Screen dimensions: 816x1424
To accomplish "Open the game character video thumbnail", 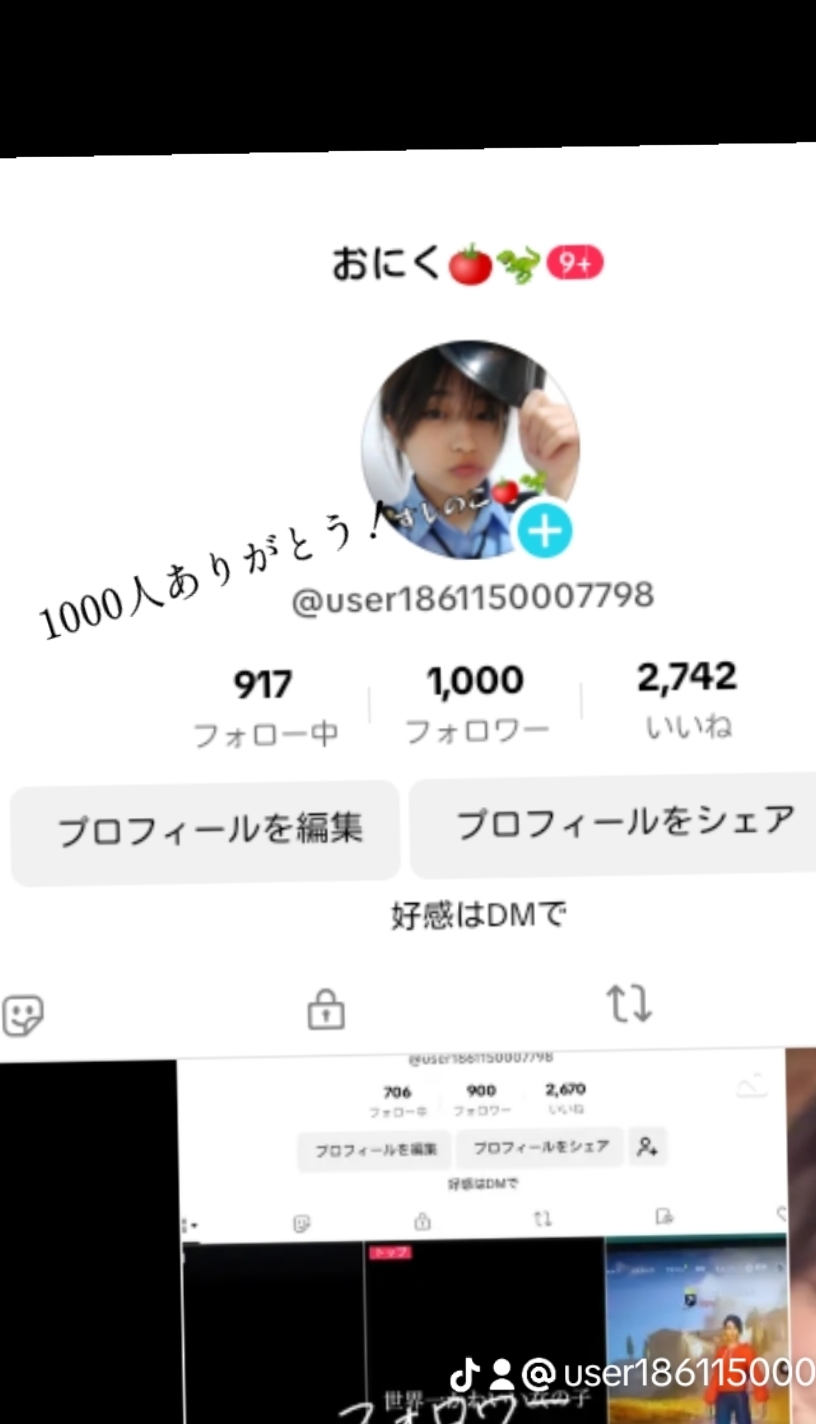I will click(x=696, y=1331).
